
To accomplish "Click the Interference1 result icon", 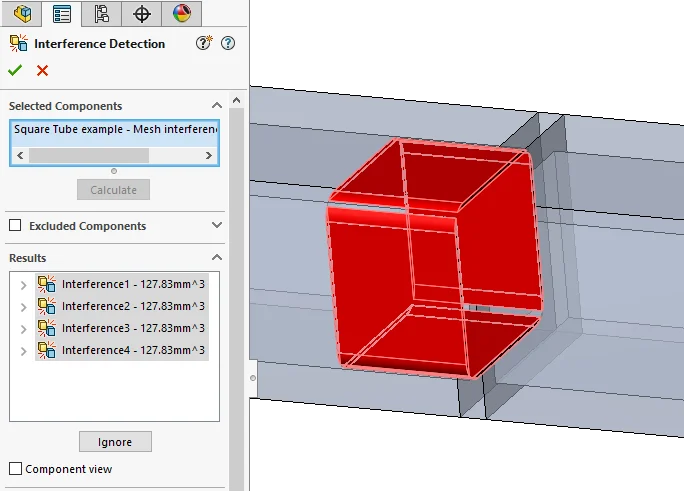I will (x=47, y=284).
